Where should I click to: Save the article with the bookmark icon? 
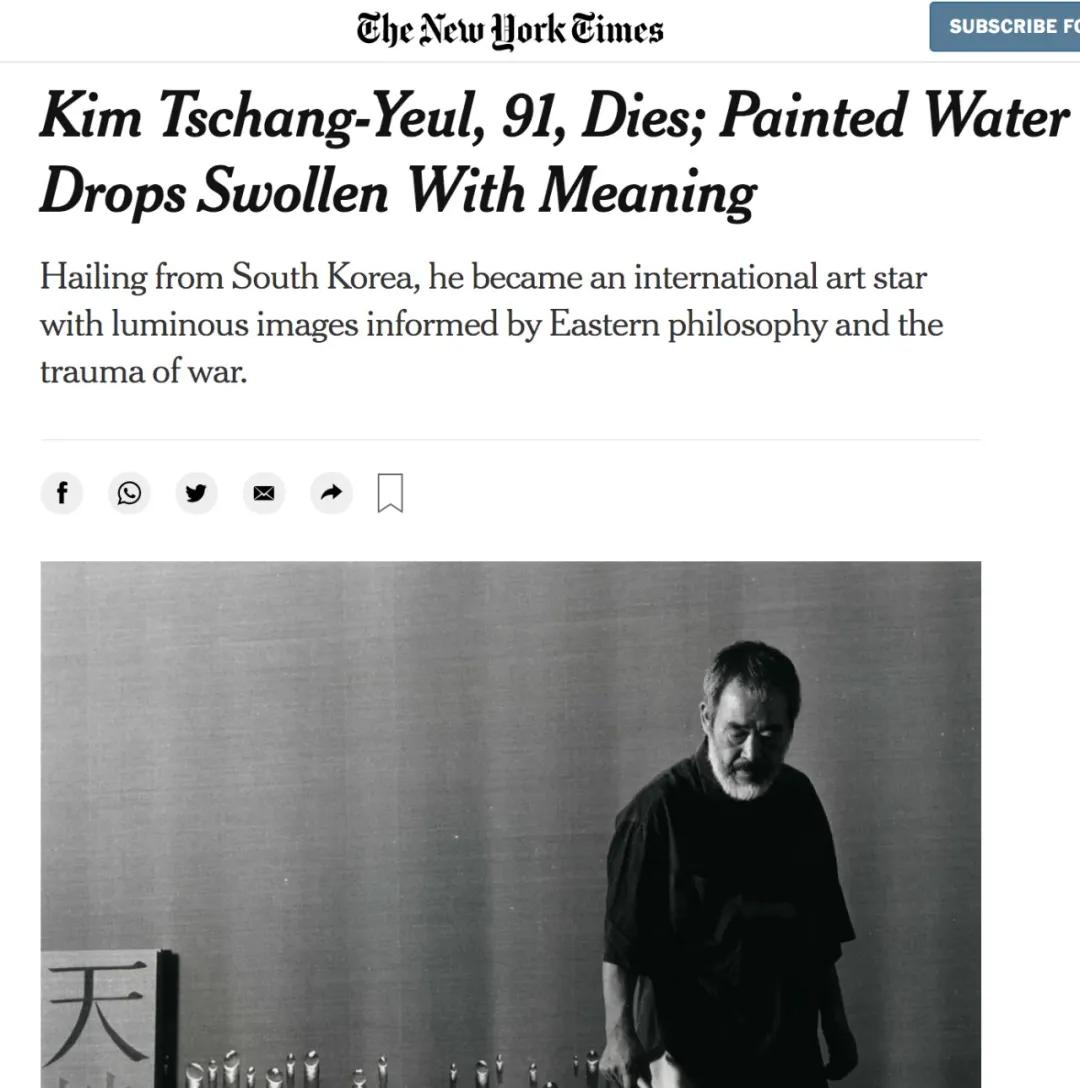click(x=390, y=492)
